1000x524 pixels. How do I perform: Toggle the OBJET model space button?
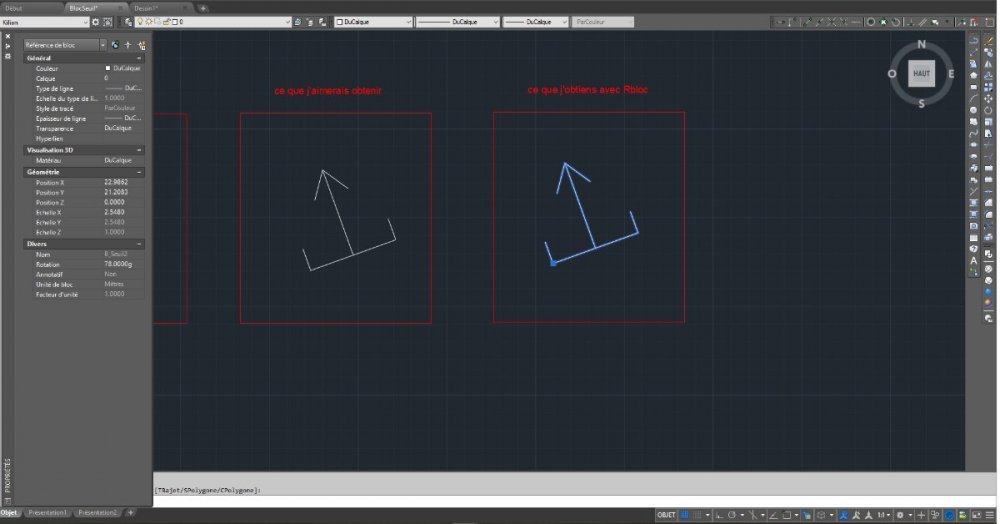coord(666,515)
